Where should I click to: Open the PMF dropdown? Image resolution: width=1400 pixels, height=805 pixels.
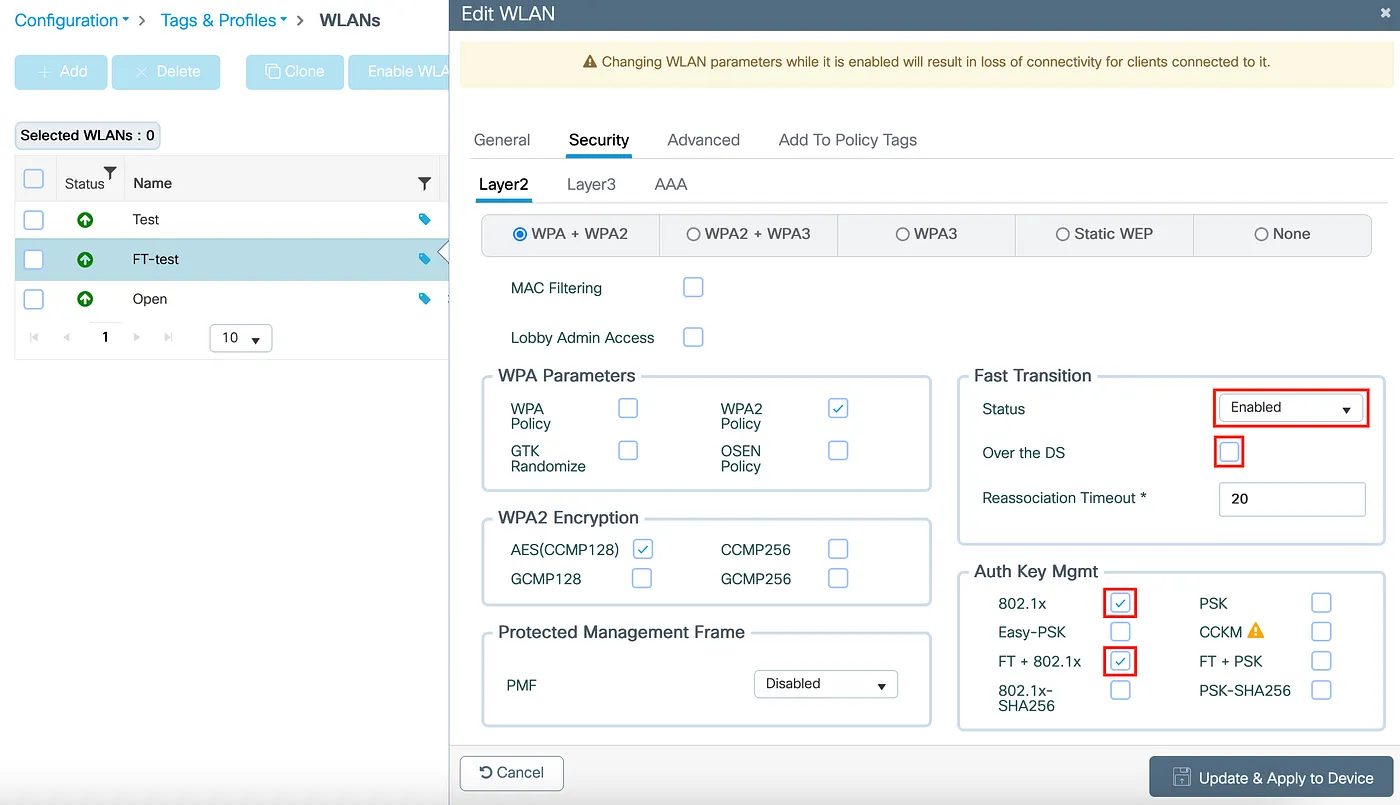(825, 684)
